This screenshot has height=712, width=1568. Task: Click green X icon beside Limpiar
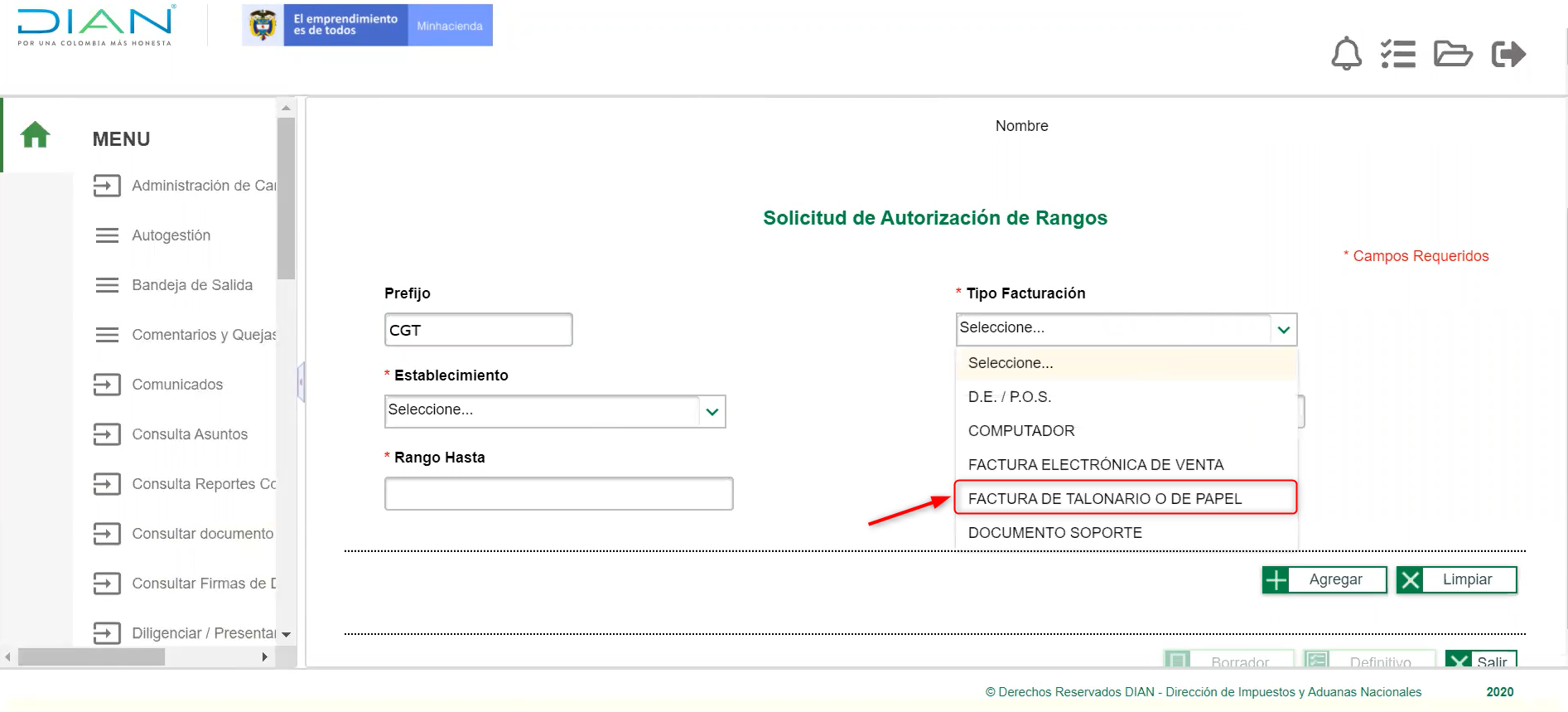click(1411, 580)
